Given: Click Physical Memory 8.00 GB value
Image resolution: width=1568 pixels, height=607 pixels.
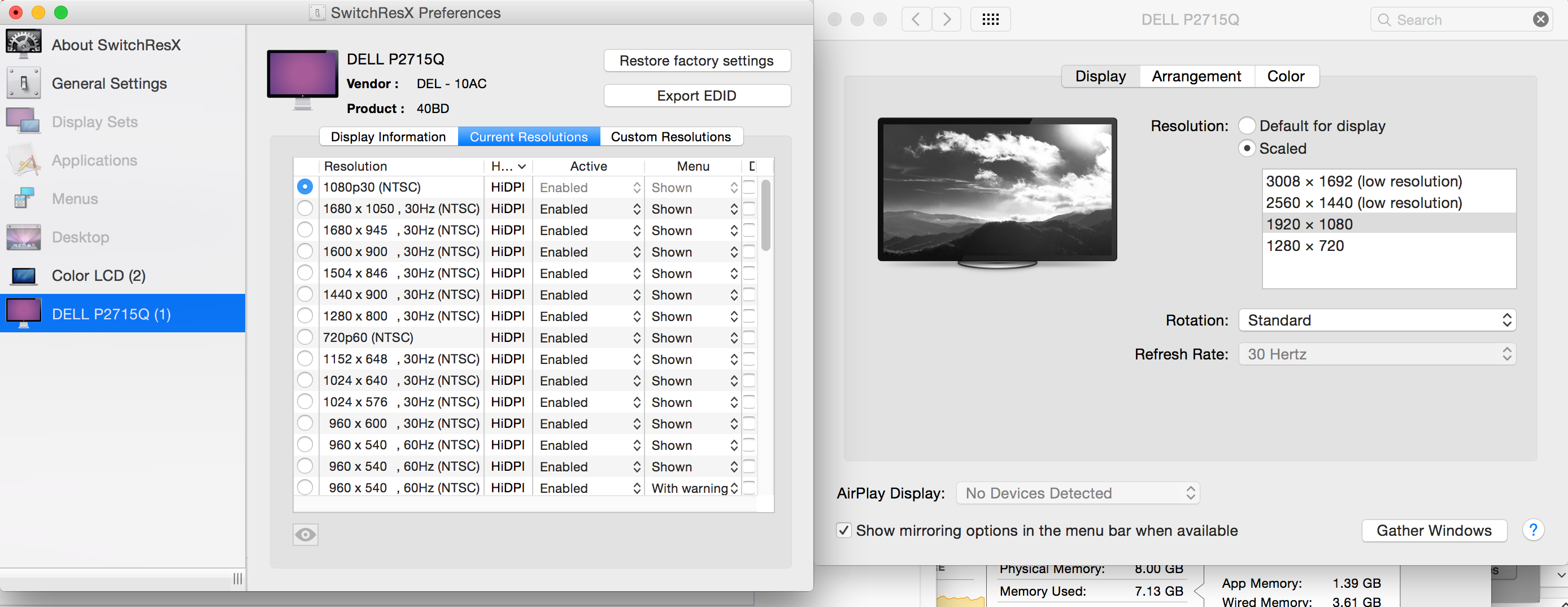Looking at the screenshot, I should tap(1158, 569).
